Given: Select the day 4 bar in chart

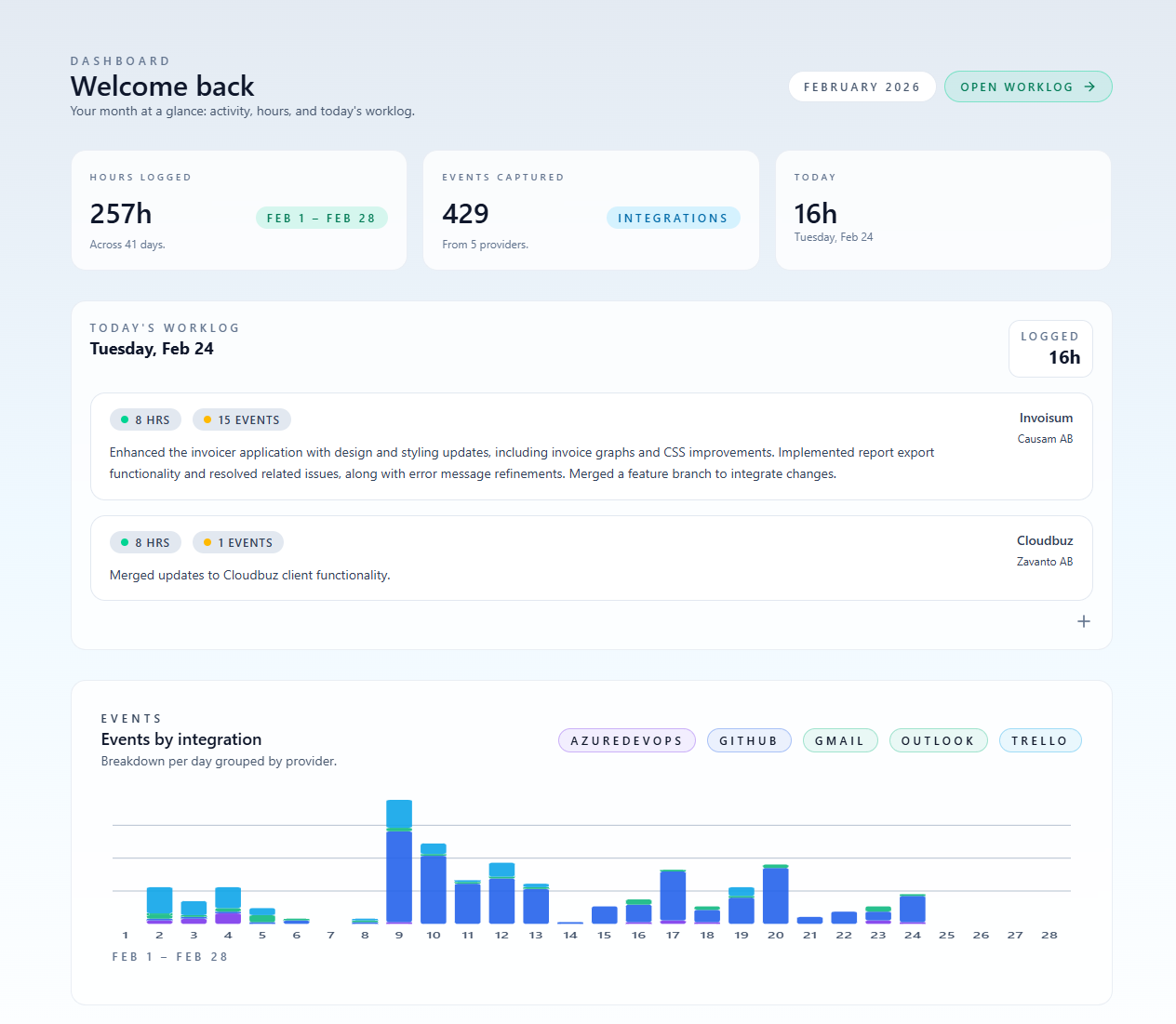Looking at the screenshot, I should pos(228,905).
